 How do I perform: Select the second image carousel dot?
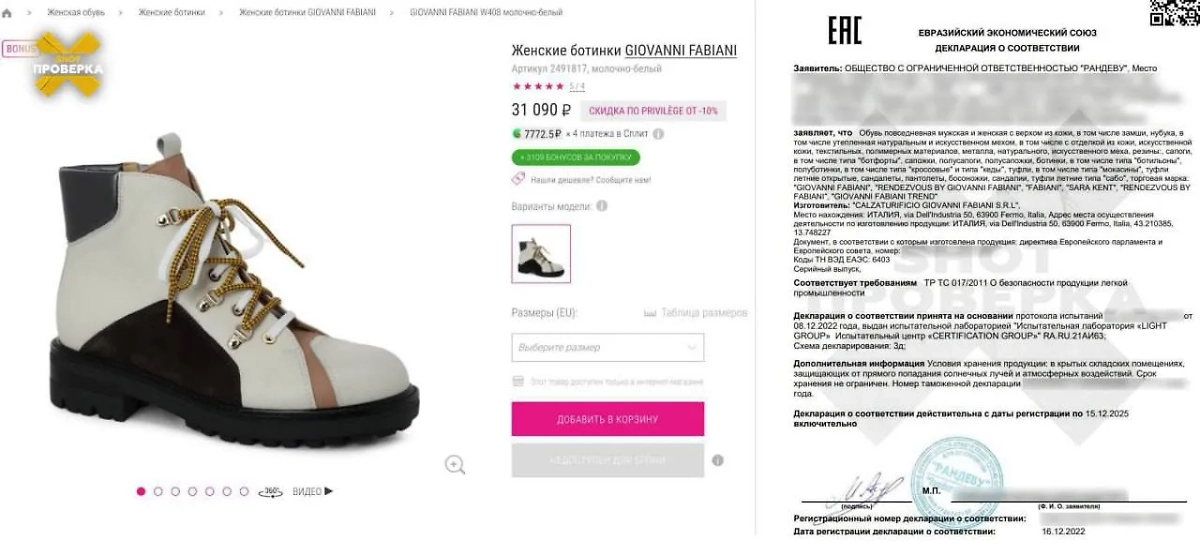158,491
